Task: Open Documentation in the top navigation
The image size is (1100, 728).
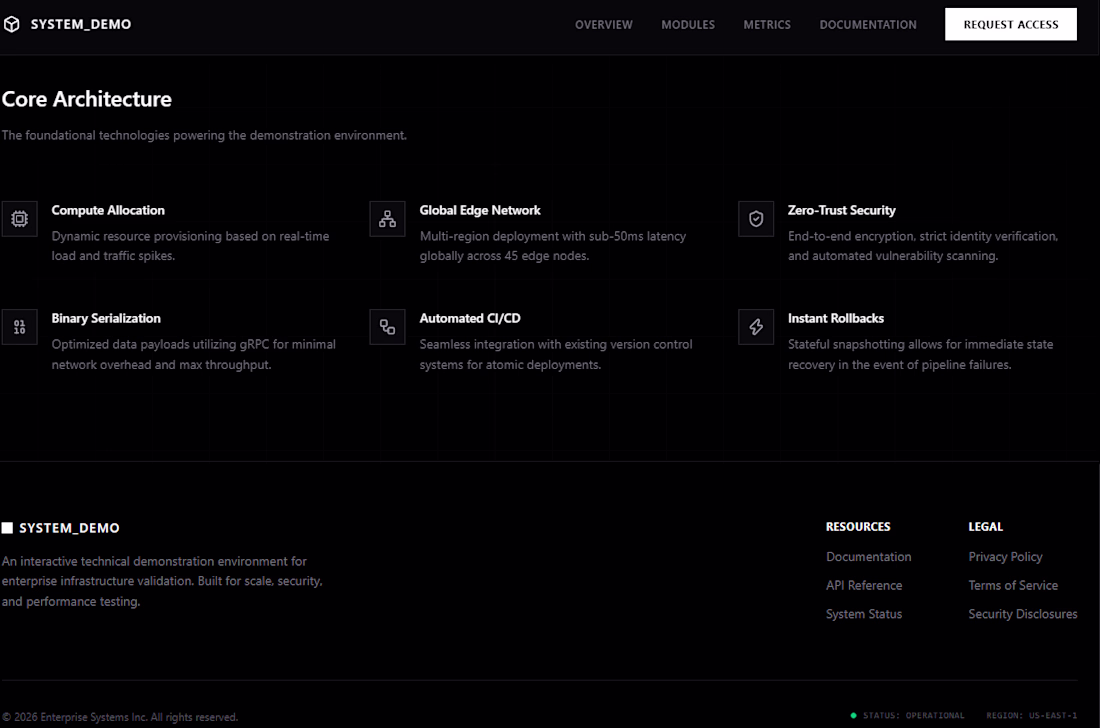Action: [868, 25]
